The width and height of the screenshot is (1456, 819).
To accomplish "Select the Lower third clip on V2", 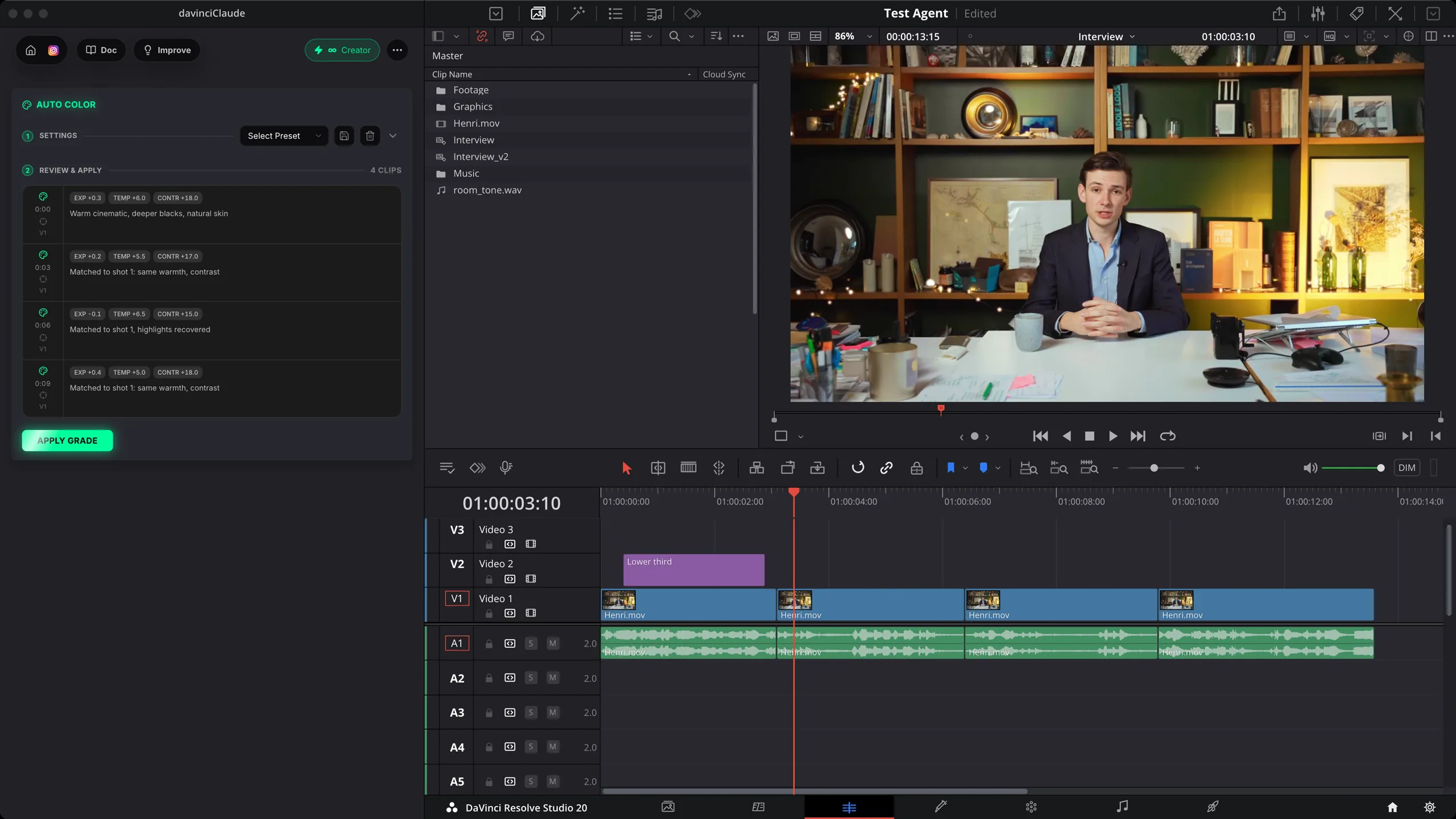I will coord(693,570).
